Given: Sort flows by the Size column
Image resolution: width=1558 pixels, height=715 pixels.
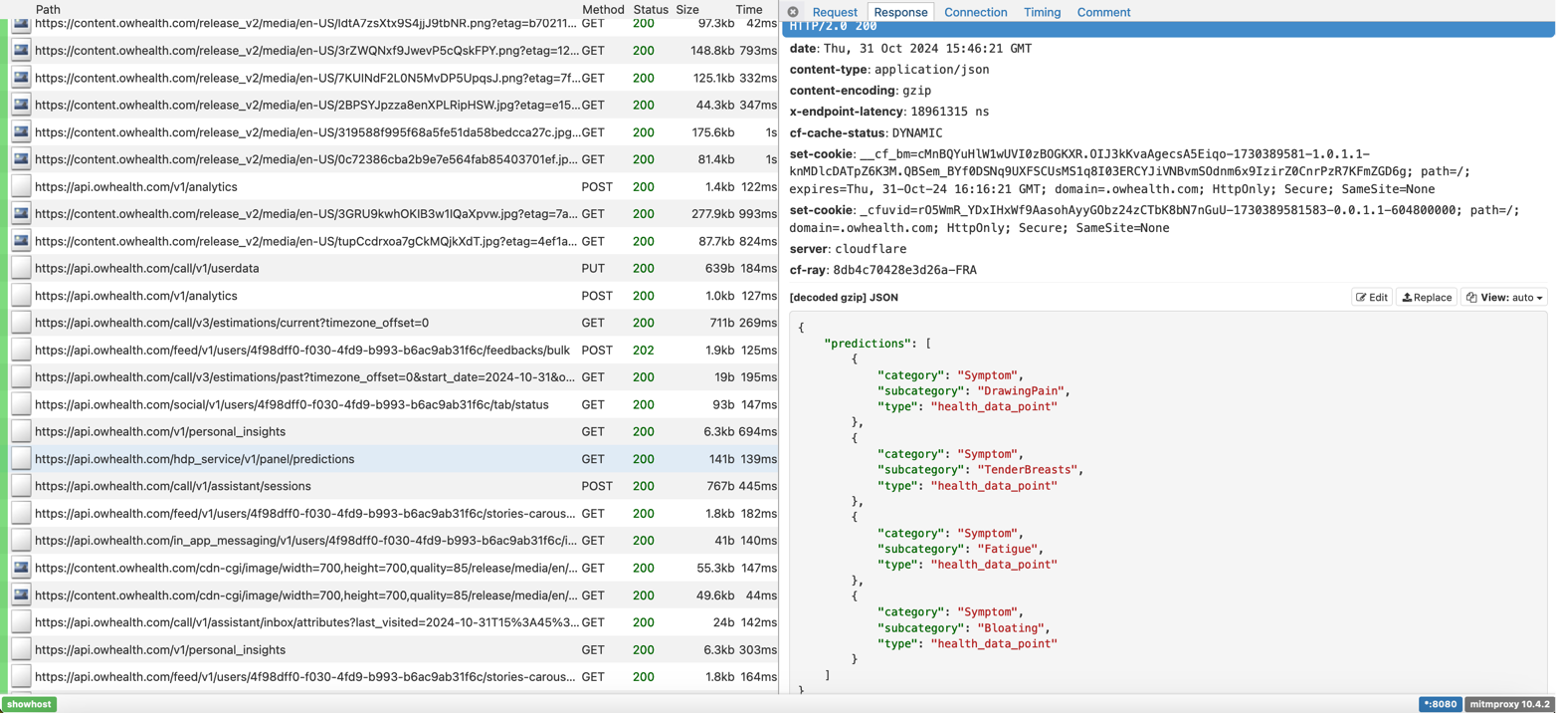Looking at the screenshot, I should click(x=688, y=9).
